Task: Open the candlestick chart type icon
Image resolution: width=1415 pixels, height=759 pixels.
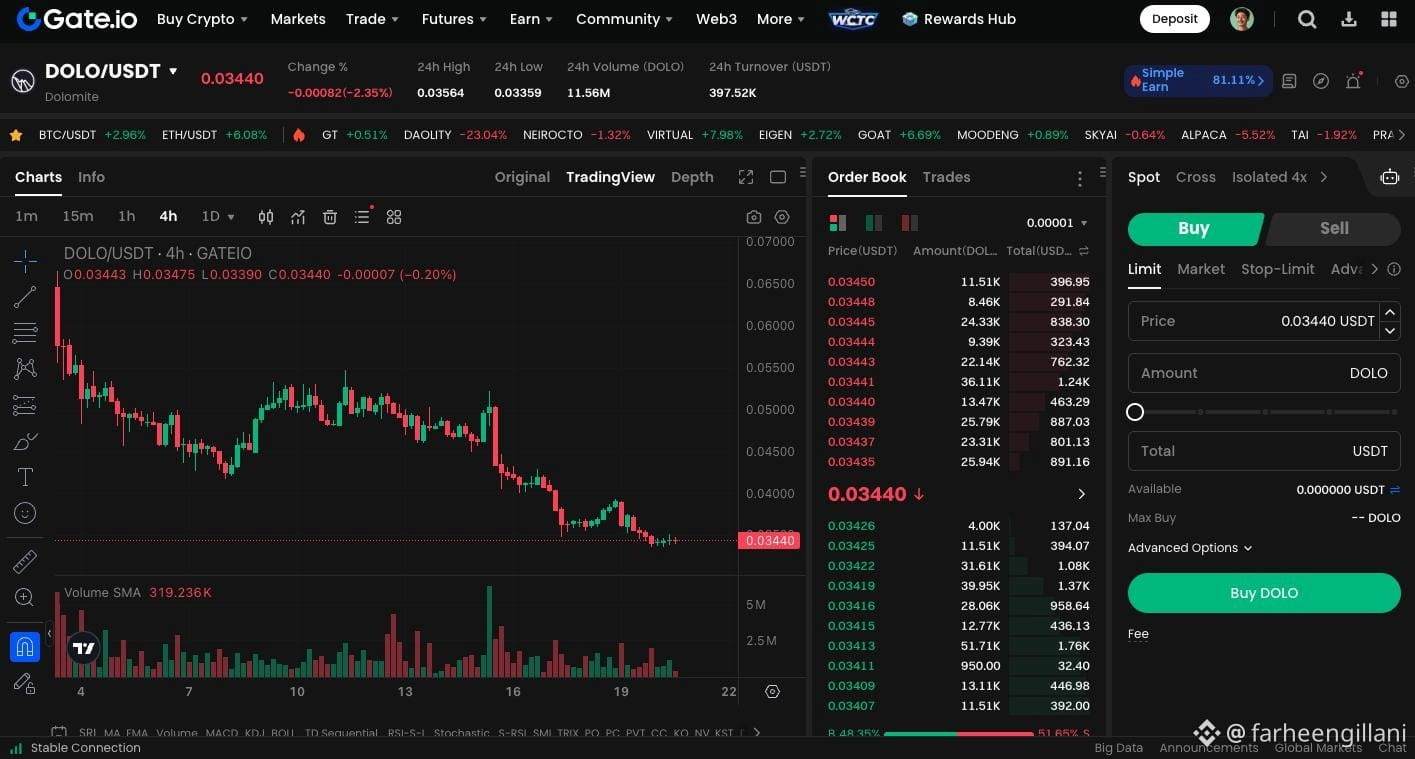Action: [266, 217]
